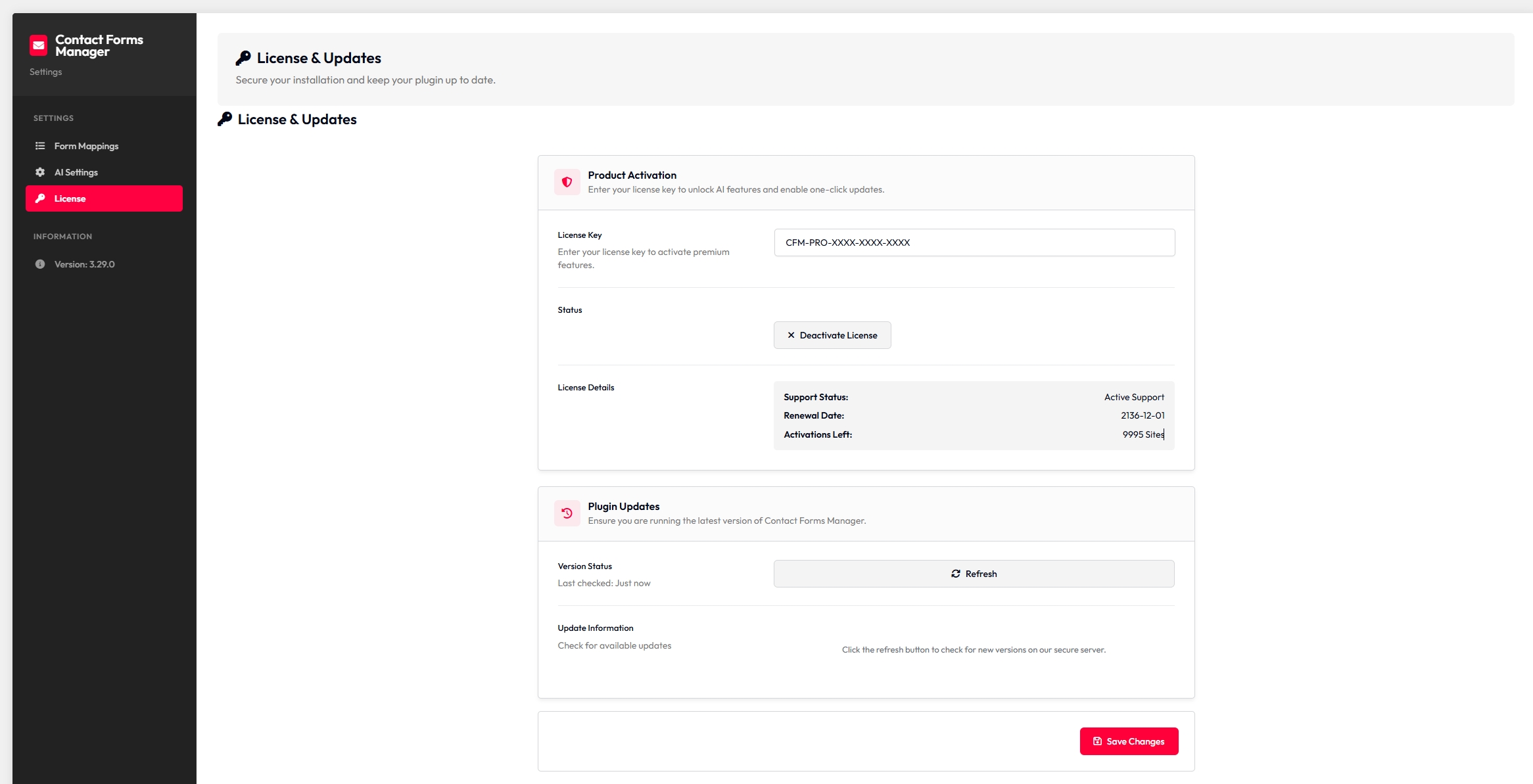Click the X icon on Deactivate License
1533x784 pixels.
coord(791,335)
